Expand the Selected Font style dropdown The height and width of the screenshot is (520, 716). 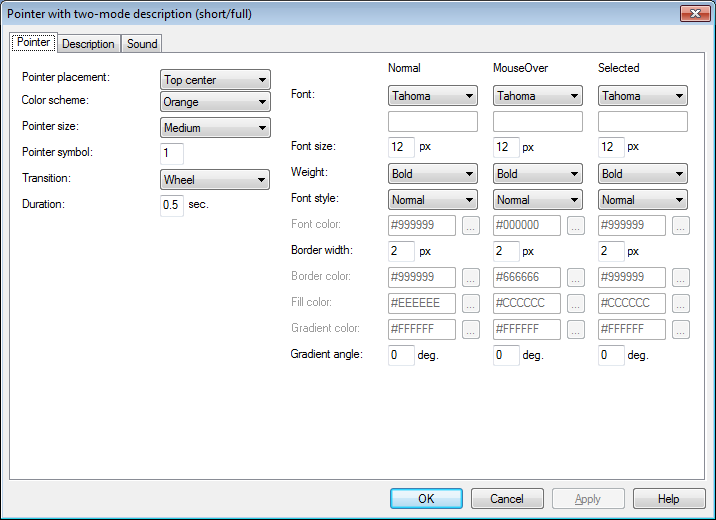(x=643, y=200)
